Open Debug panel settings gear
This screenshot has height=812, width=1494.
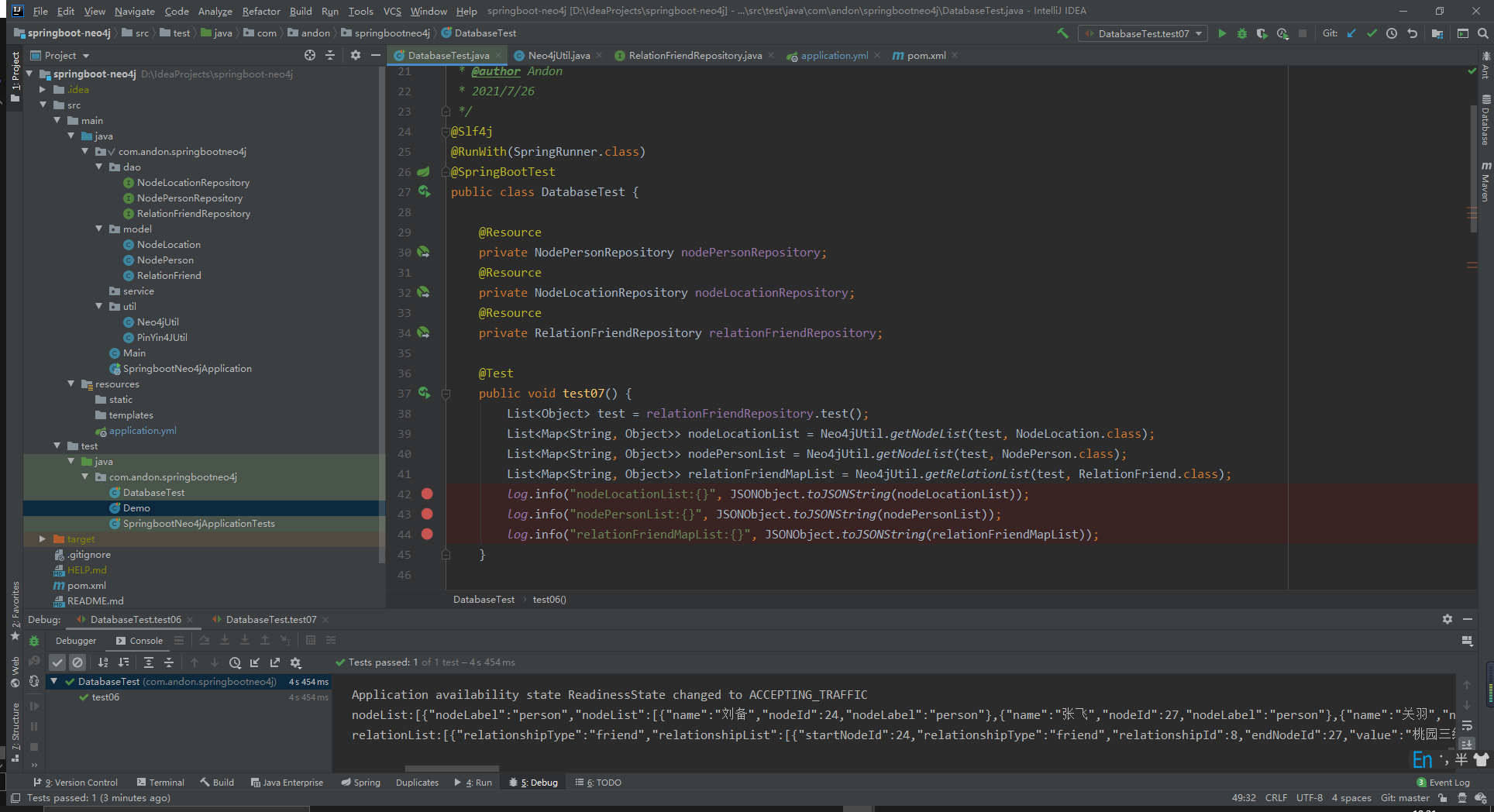(1448, 619)
